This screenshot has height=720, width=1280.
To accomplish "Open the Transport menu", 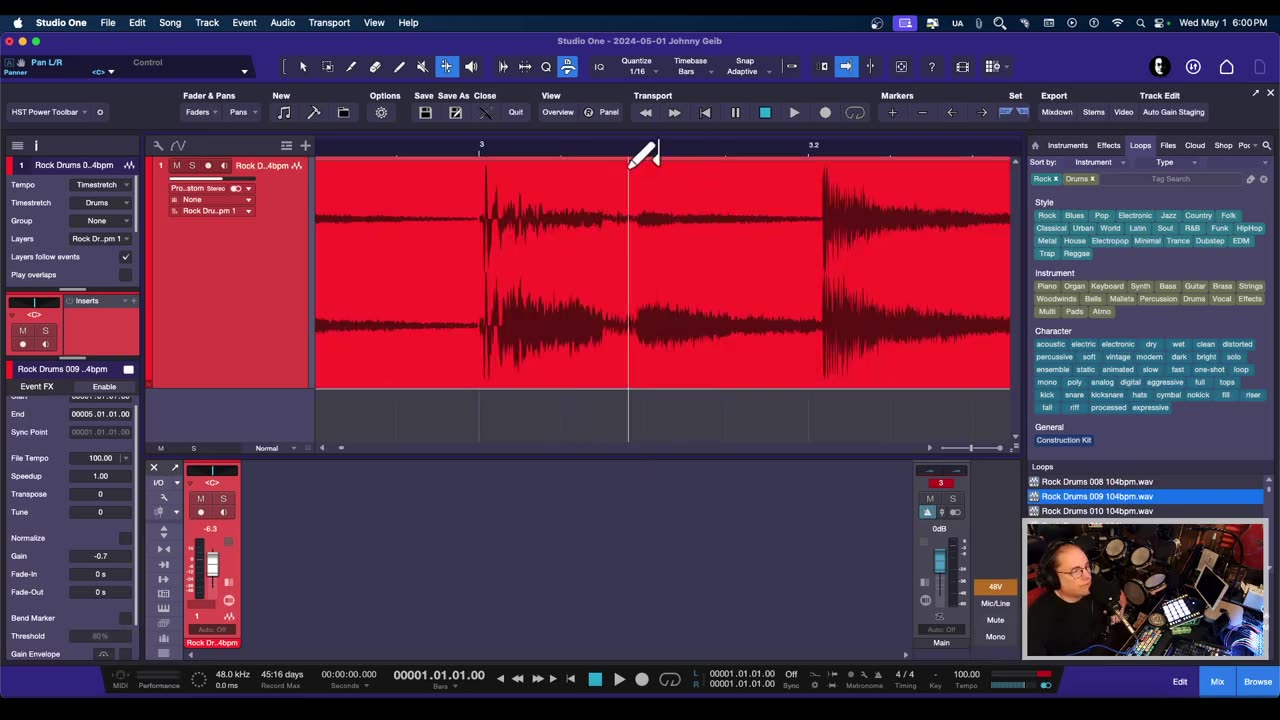I will click(329, 23).
